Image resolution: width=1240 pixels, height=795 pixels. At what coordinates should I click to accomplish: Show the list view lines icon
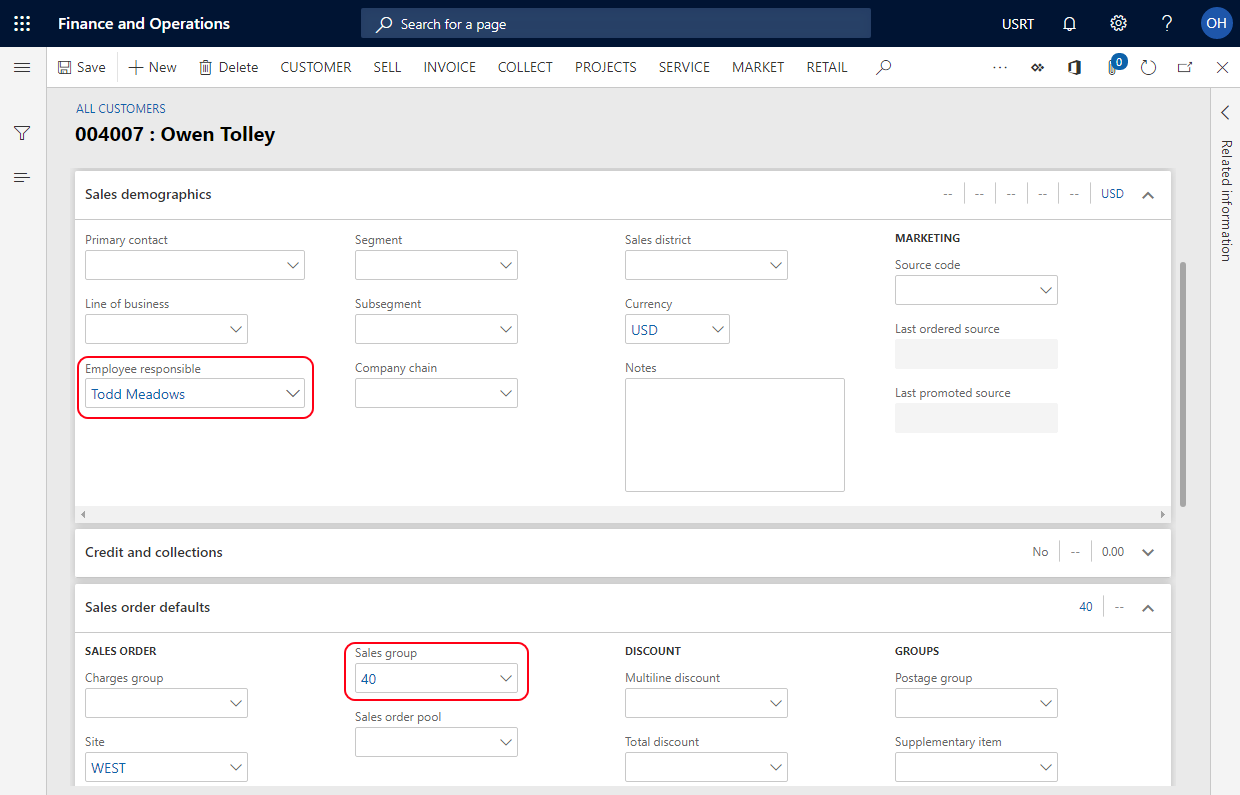(22, 177)
